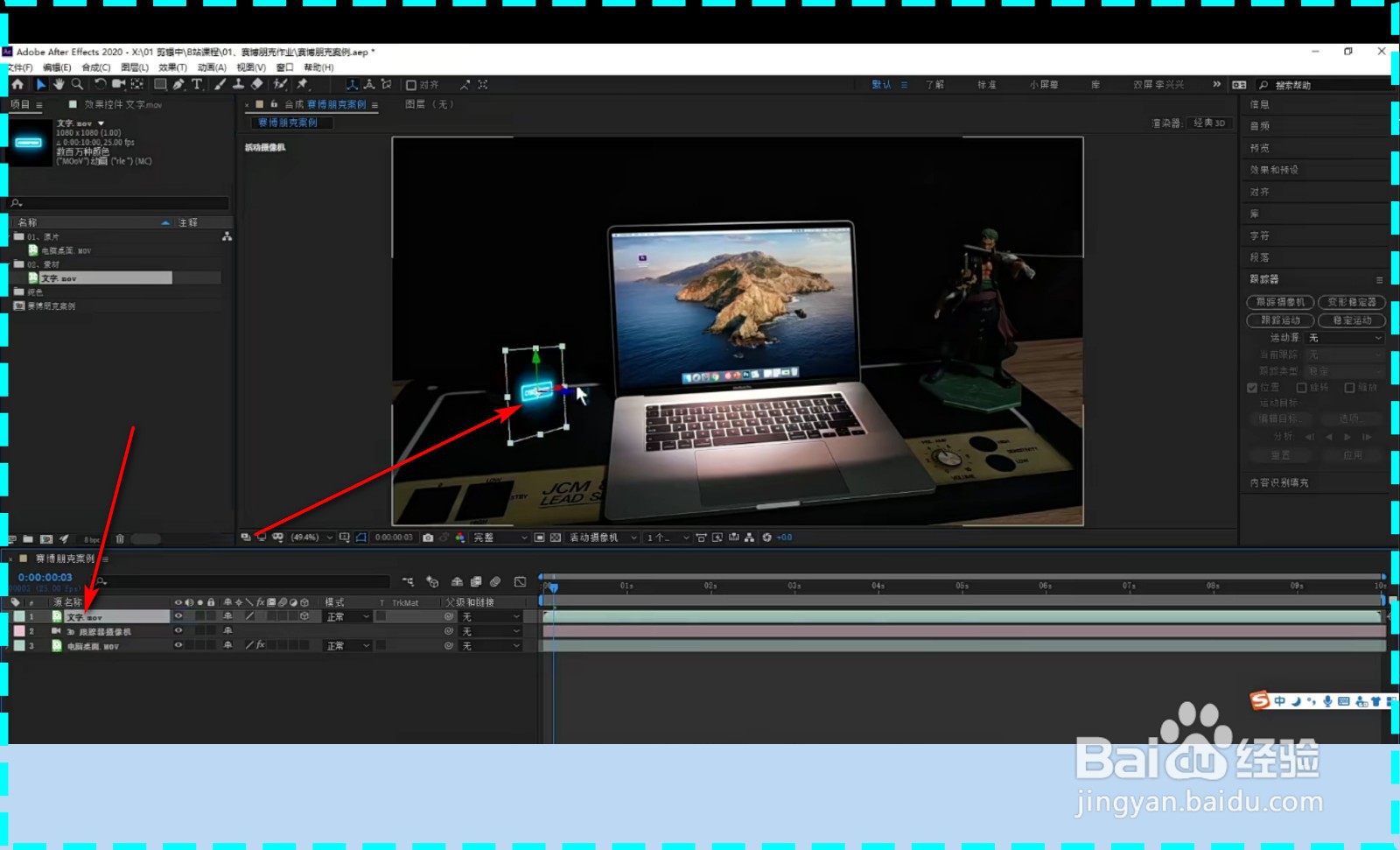Open the resolution 完整 dropdown
Image resolution: width=1400 pixels, height=850 pixels.
click(x=500, y=537)
